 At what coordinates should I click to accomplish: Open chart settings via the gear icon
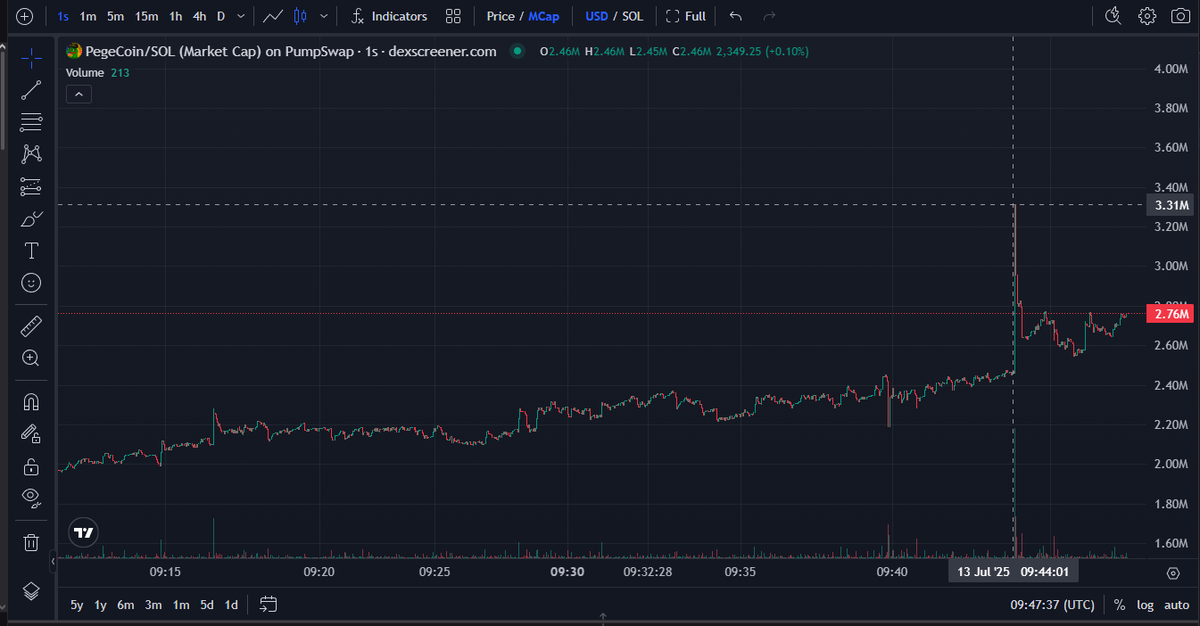point(1146,16)
